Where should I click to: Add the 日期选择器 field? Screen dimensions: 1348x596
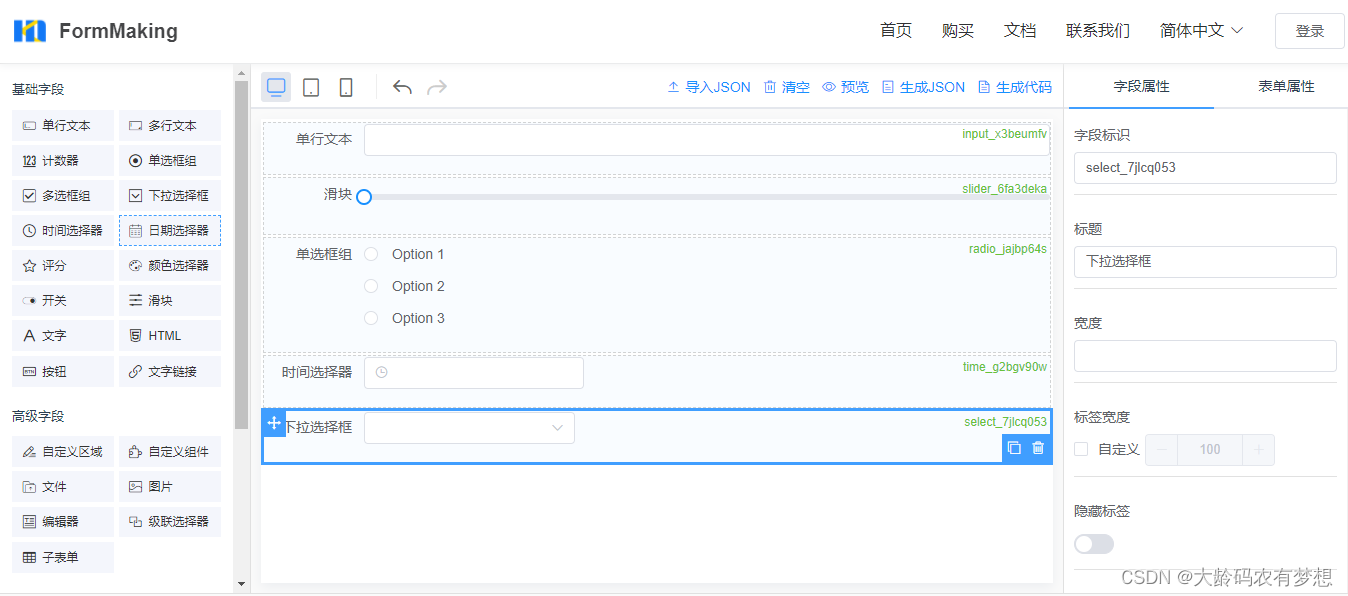click(170, 231)
